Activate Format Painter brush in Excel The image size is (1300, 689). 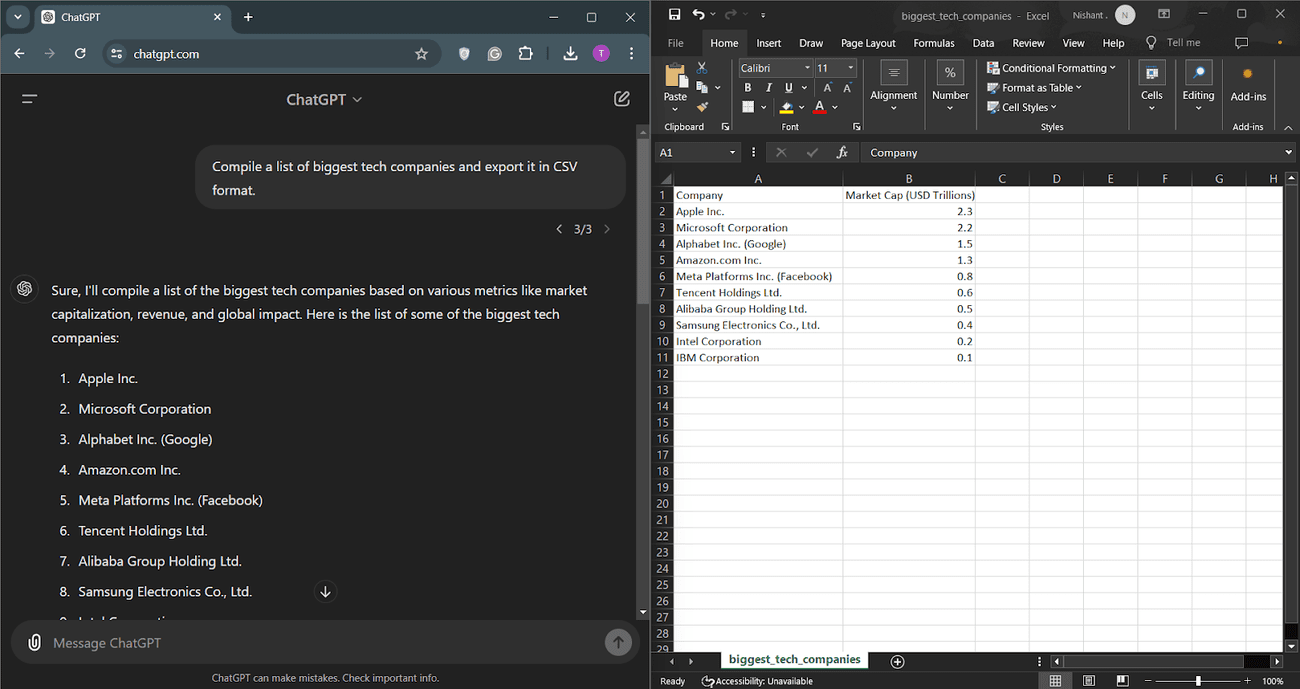point(702,107)
